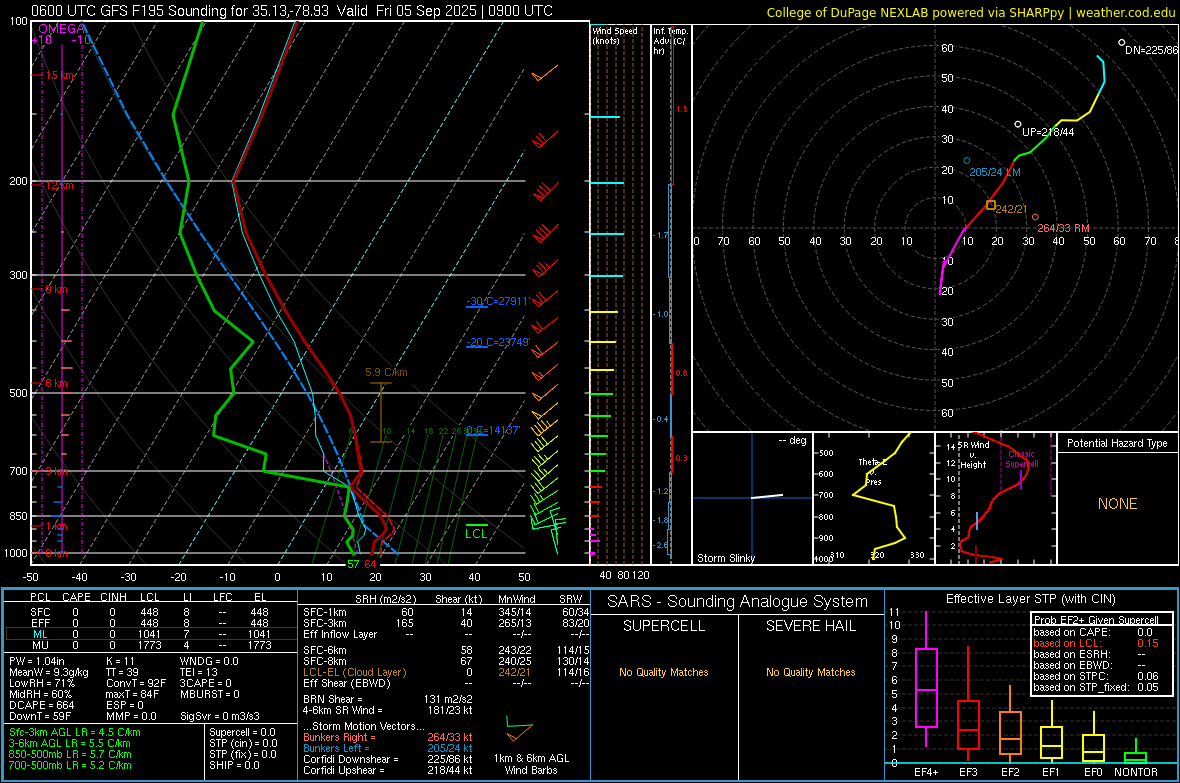Viewport: 1180px width, 783px height.
Task: Click the white UP=218/44 Corfidi marker circle
Action: coord(1018,124)
